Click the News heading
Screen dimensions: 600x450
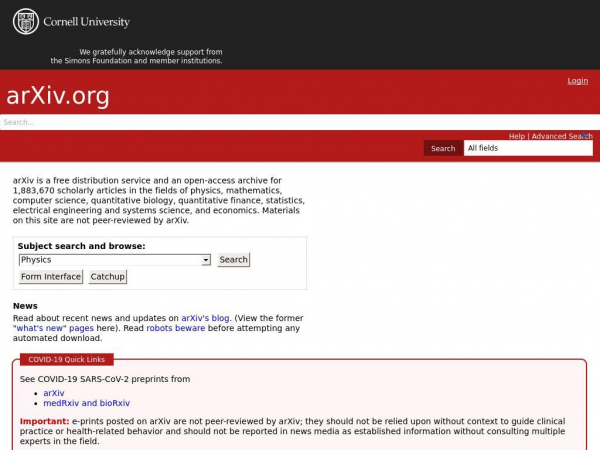click(25, 306)
